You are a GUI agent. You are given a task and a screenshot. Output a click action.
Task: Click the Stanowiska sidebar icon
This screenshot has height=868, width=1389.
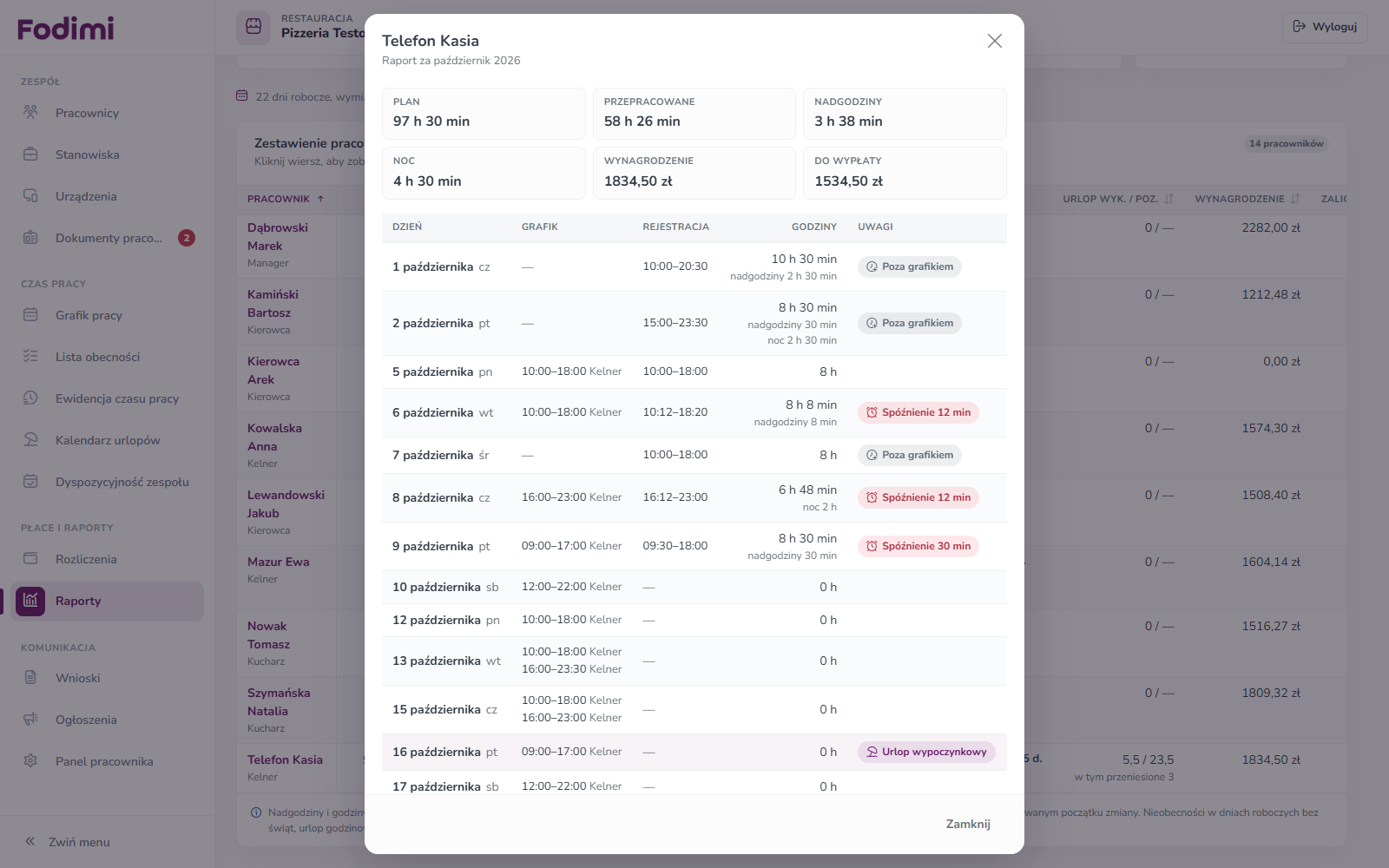[x=30, y=155]
